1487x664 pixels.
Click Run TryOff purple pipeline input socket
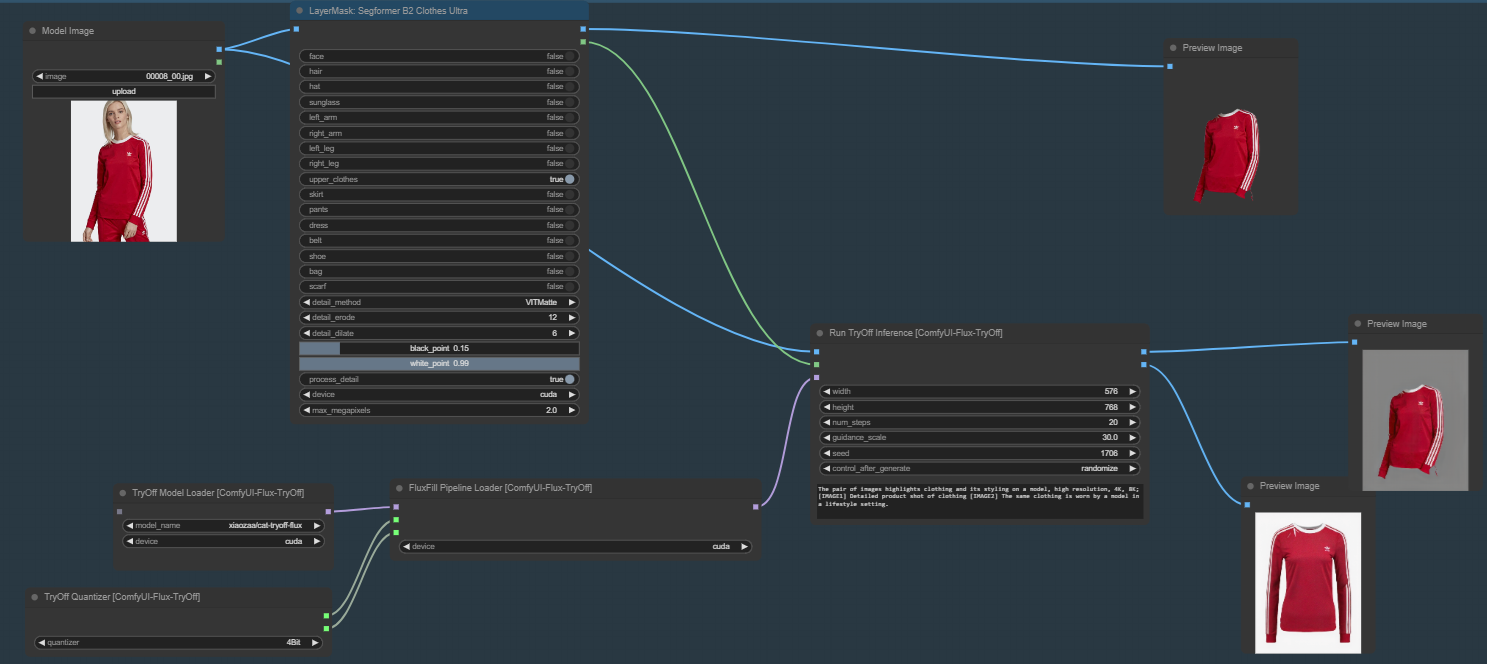click(816, 378)
